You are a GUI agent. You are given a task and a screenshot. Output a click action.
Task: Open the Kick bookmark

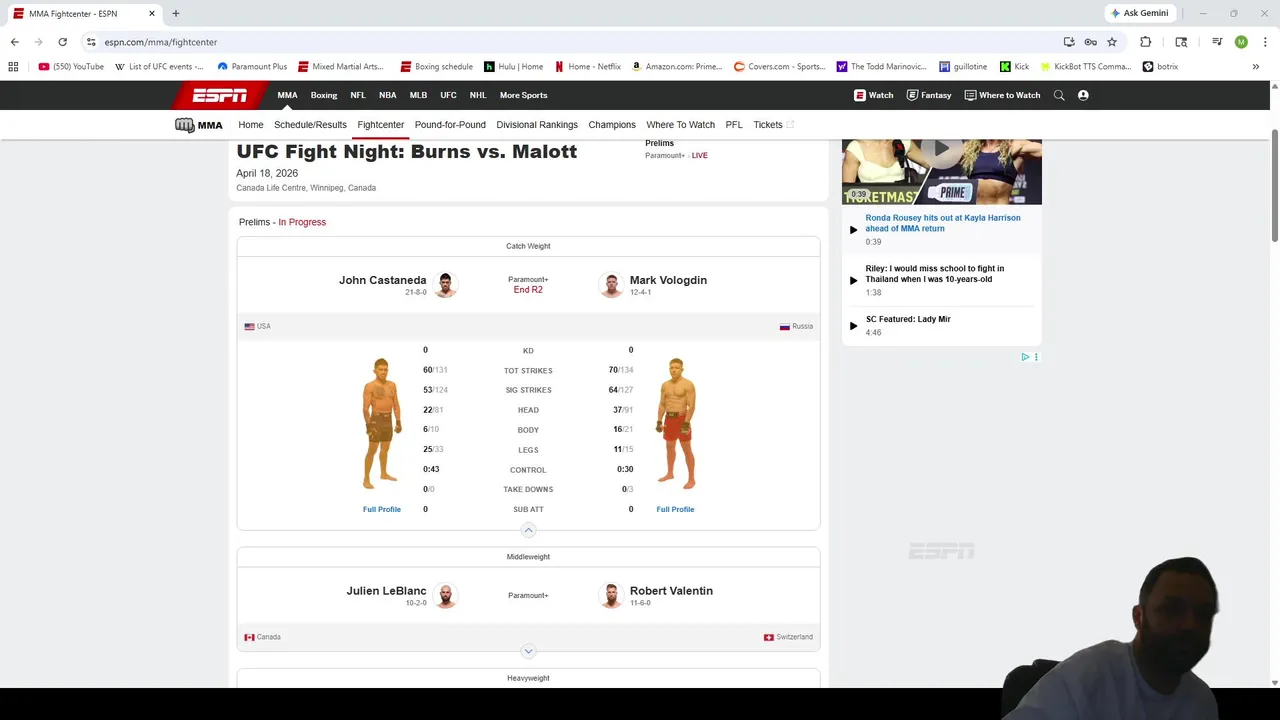(x=1014, y=67)
